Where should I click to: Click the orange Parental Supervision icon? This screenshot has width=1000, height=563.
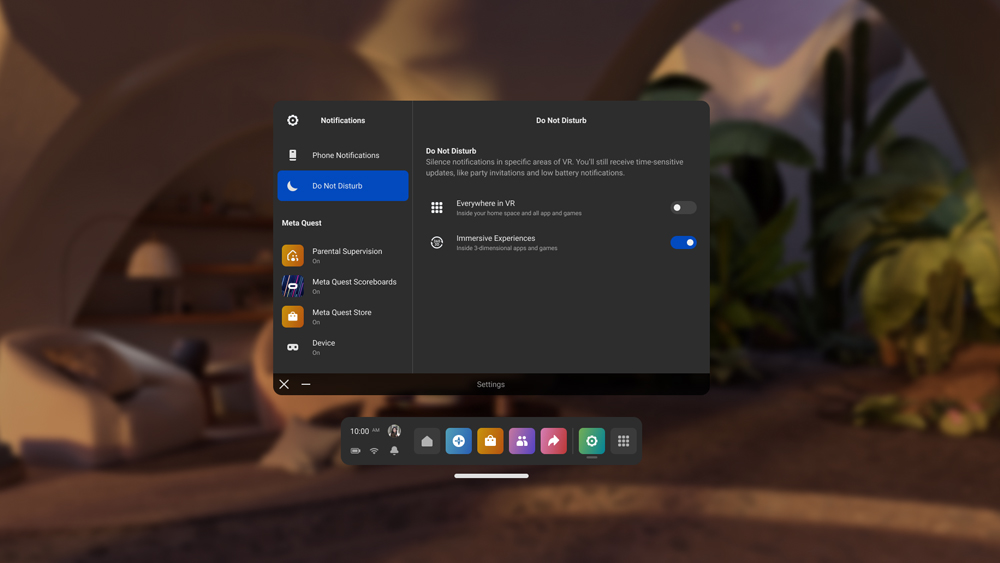(293, 256)
